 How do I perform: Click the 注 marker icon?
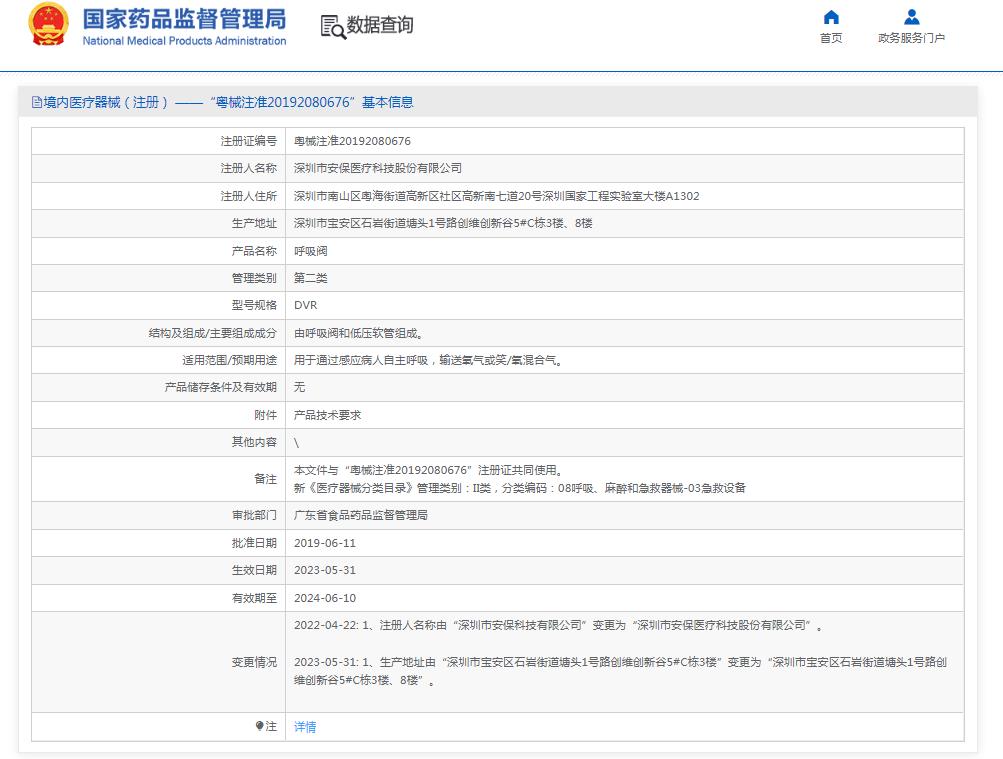coord(259,726)
